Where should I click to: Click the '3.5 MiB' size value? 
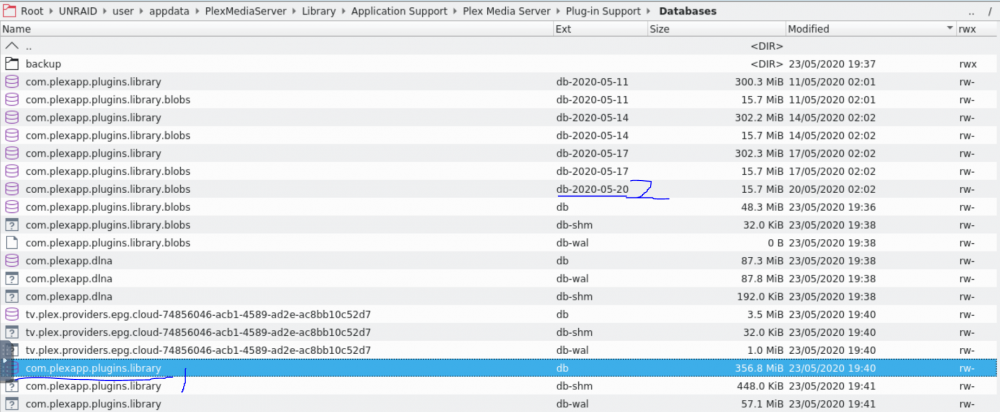point(765,314)
